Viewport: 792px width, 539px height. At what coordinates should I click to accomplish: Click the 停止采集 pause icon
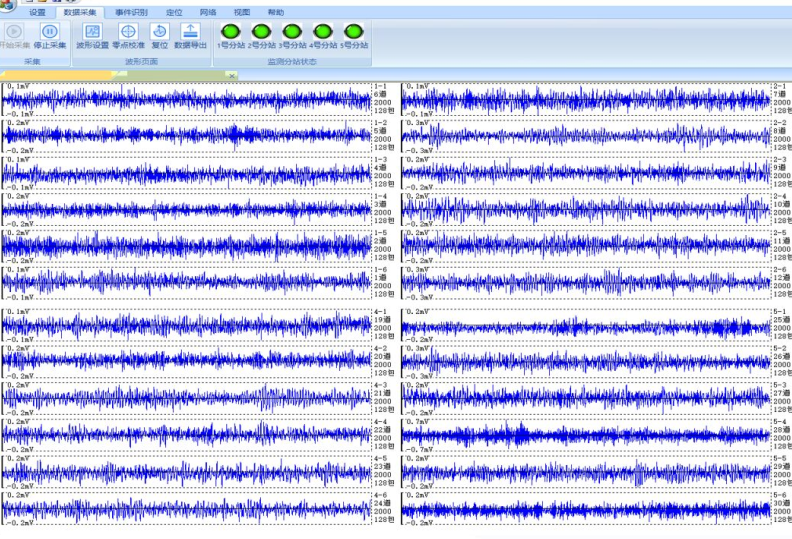[50, 32]
